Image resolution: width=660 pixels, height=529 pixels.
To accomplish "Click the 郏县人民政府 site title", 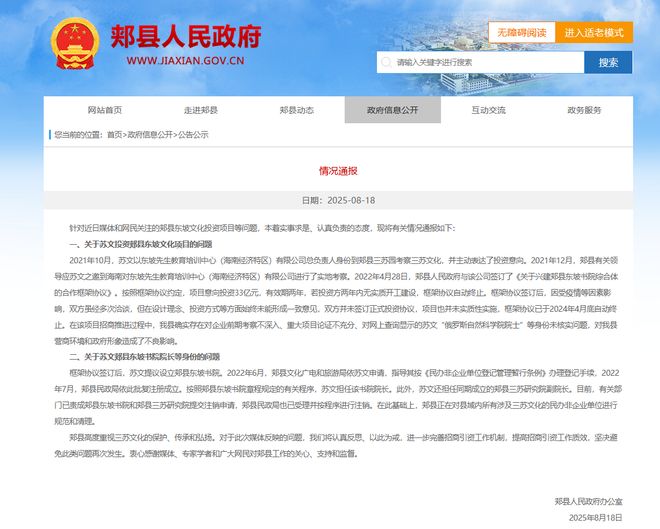I will [x=187, y=35].
